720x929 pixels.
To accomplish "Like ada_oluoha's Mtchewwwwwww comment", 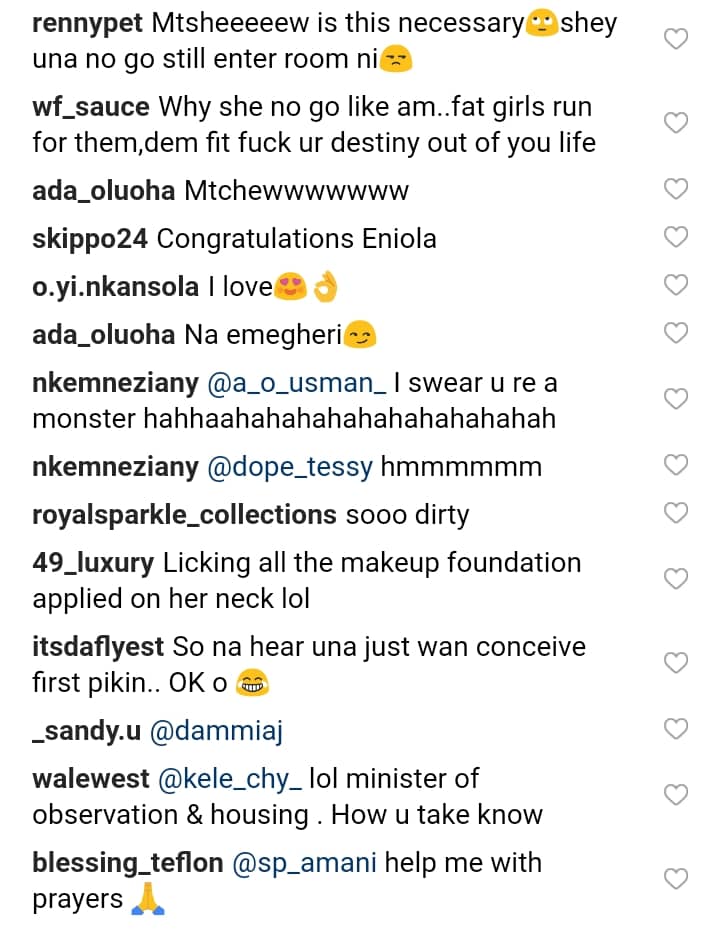I will click(677, 189).
